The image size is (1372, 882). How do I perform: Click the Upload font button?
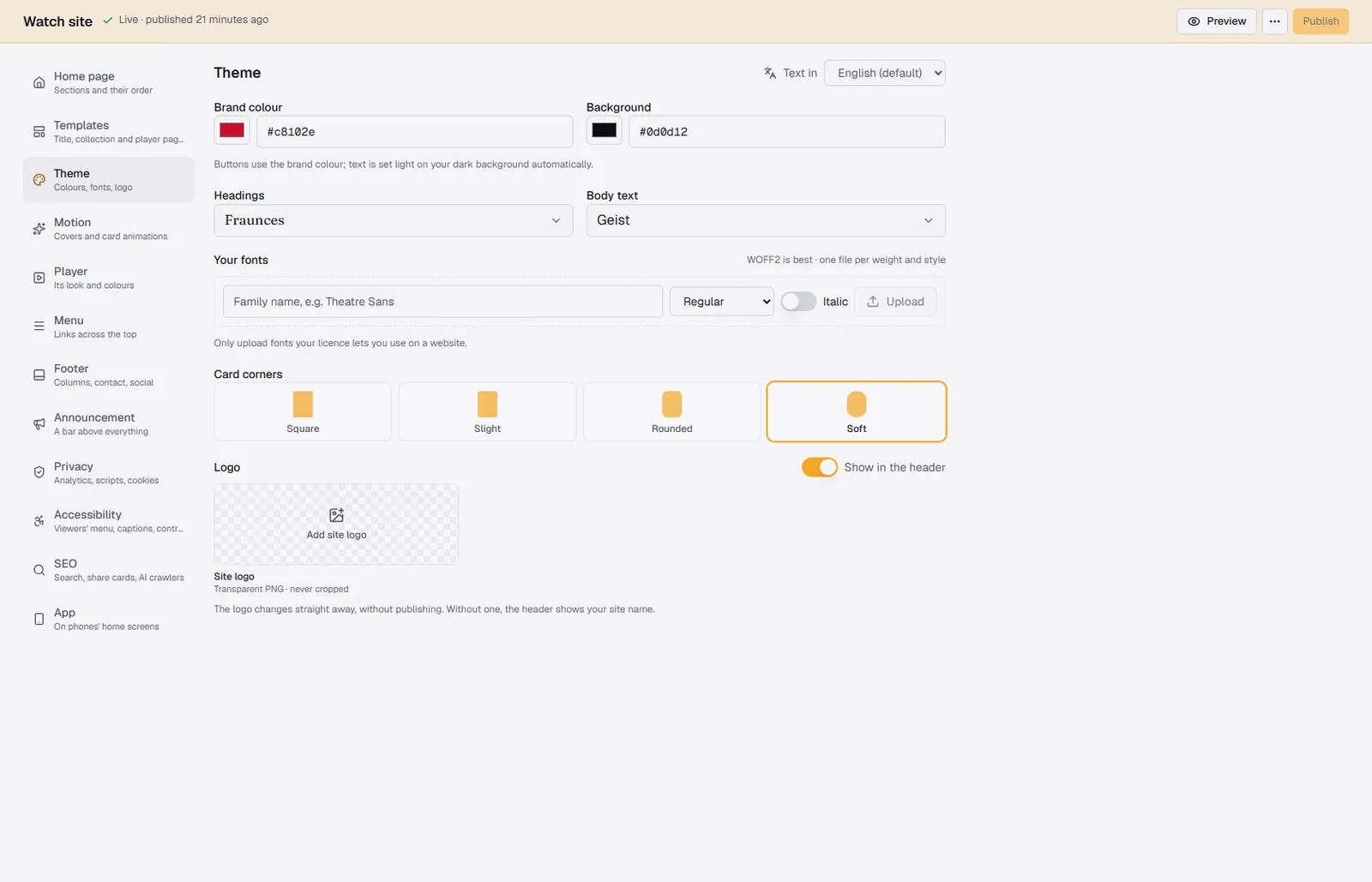pos(895,302)
